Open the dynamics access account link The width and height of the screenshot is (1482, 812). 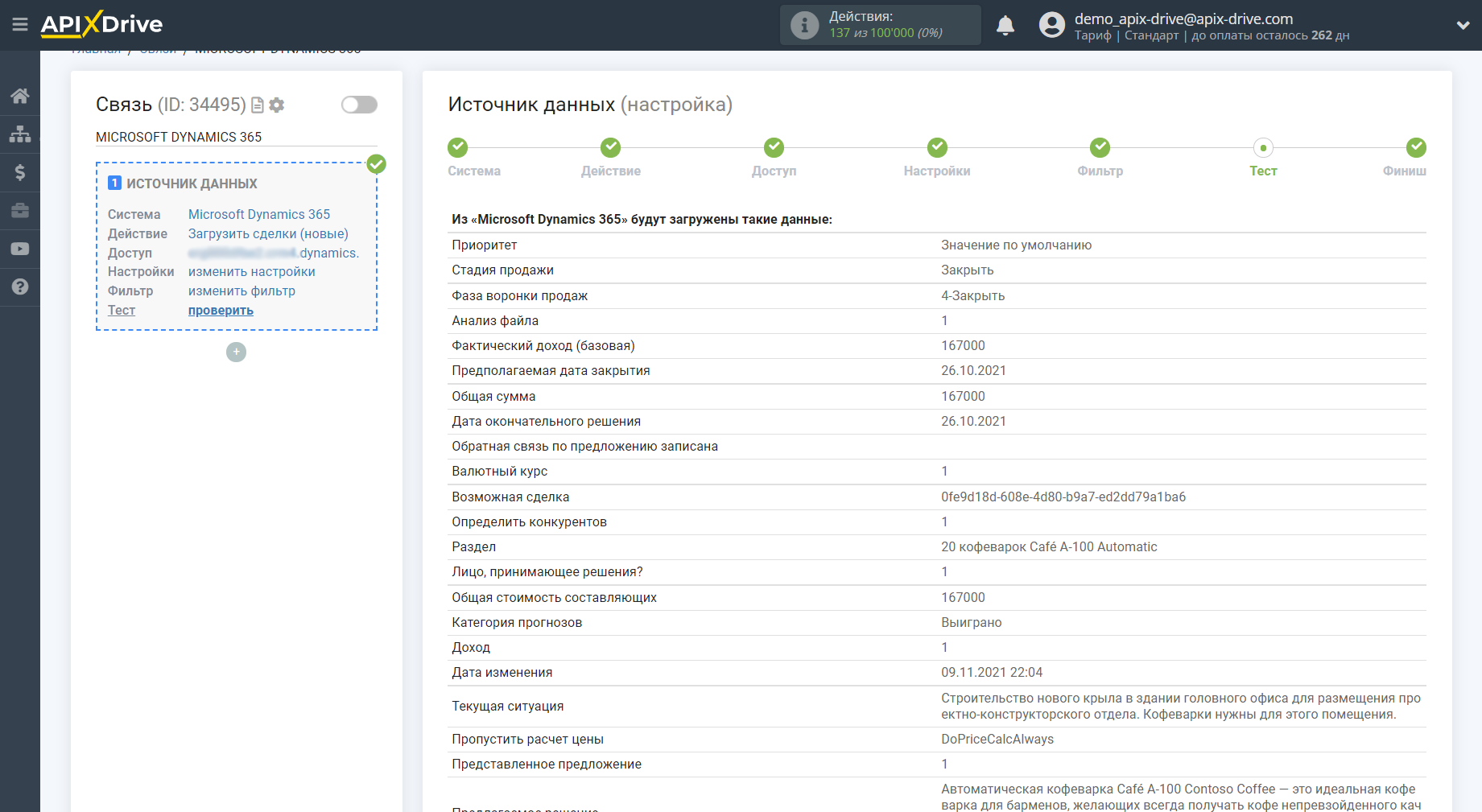(x=274, y=253)
